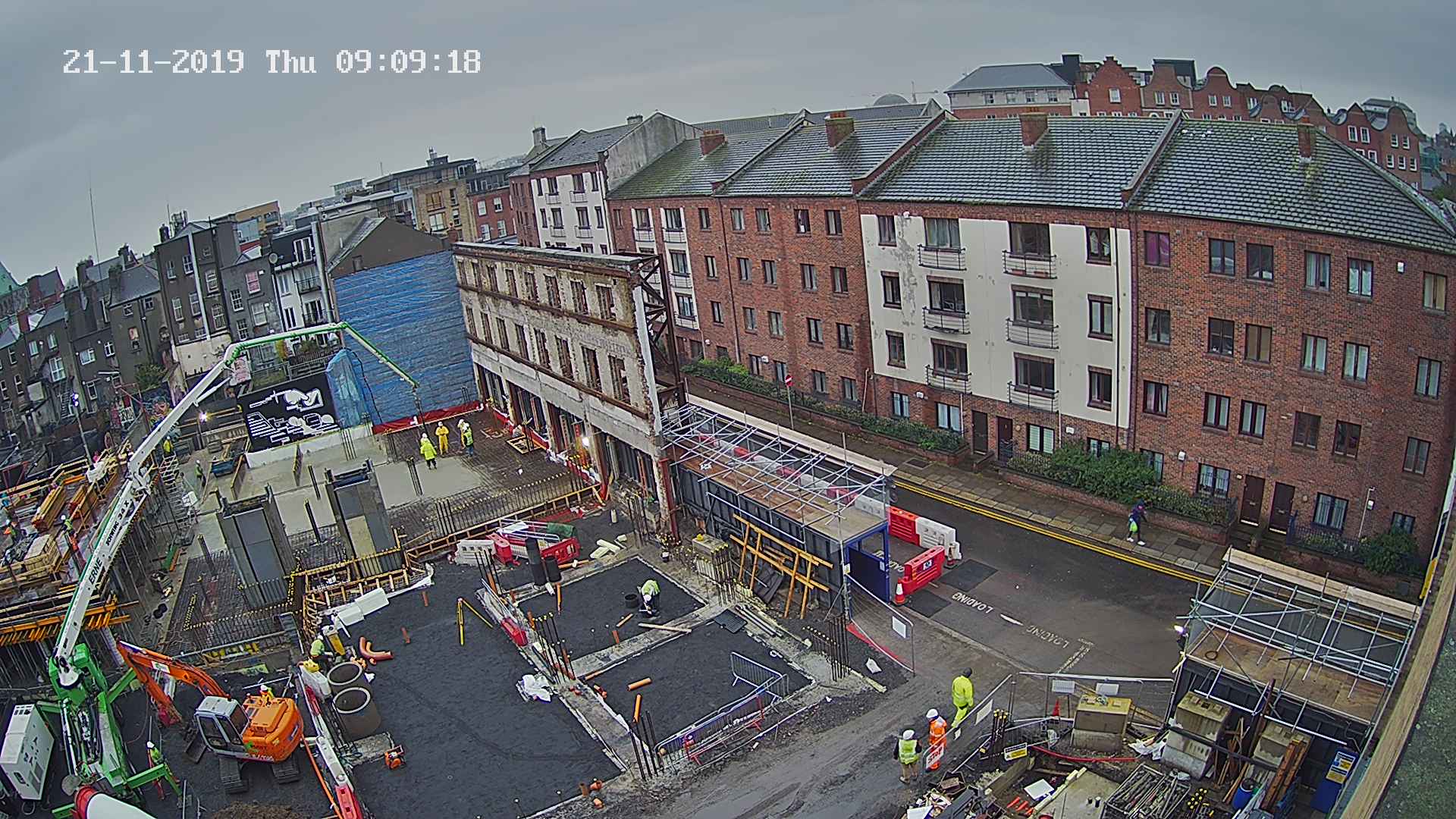Click the worker kneeling on the black membrane

pos(649,595)
